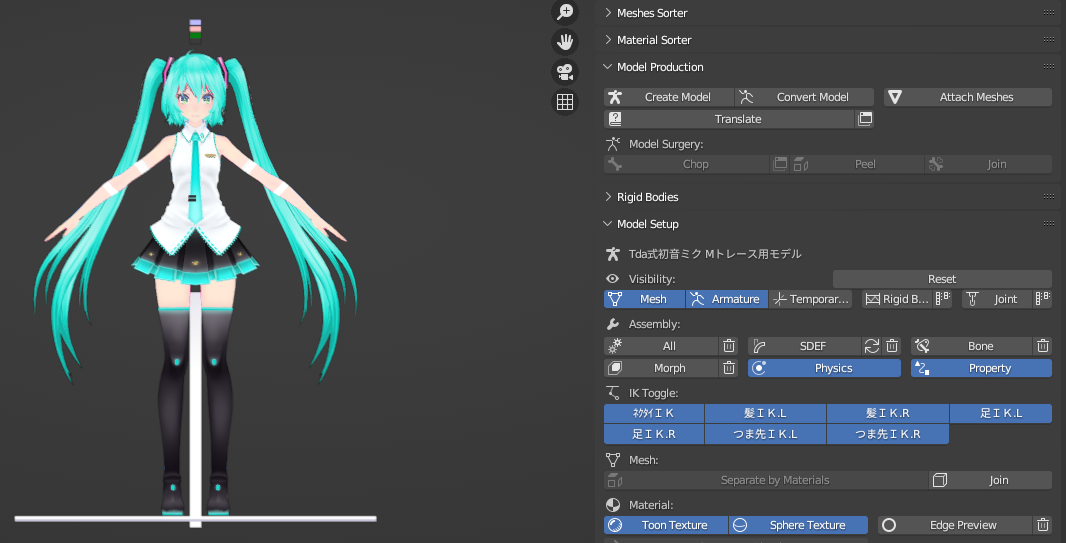The height and width of the screenshot is (543, 1066).
Task: Toggle Toon Texture material option
Action: [666, 525]
